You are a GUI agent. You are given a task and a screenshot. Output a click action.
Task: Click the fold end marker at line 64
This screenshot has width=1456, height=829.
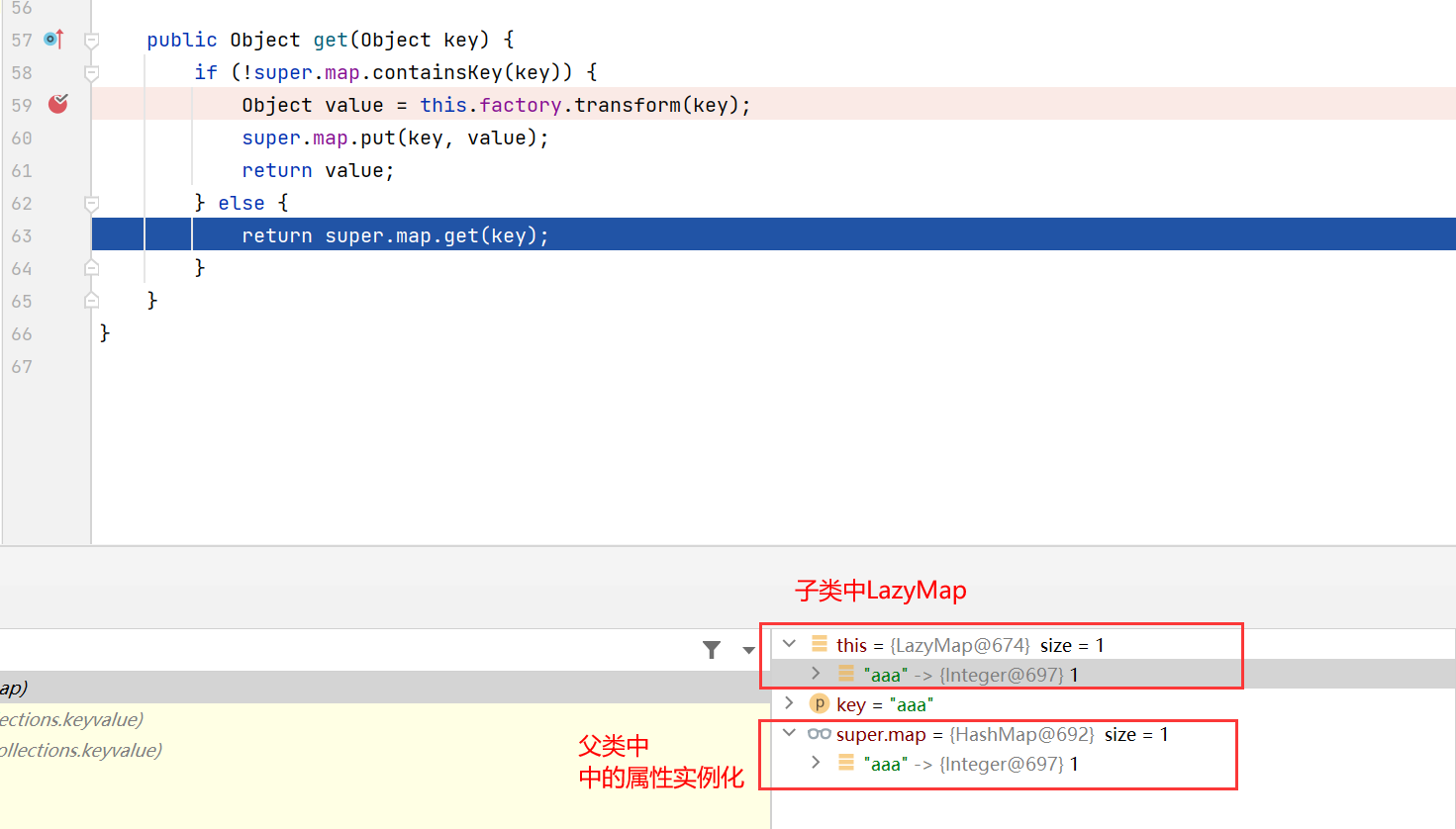(91, 268)
